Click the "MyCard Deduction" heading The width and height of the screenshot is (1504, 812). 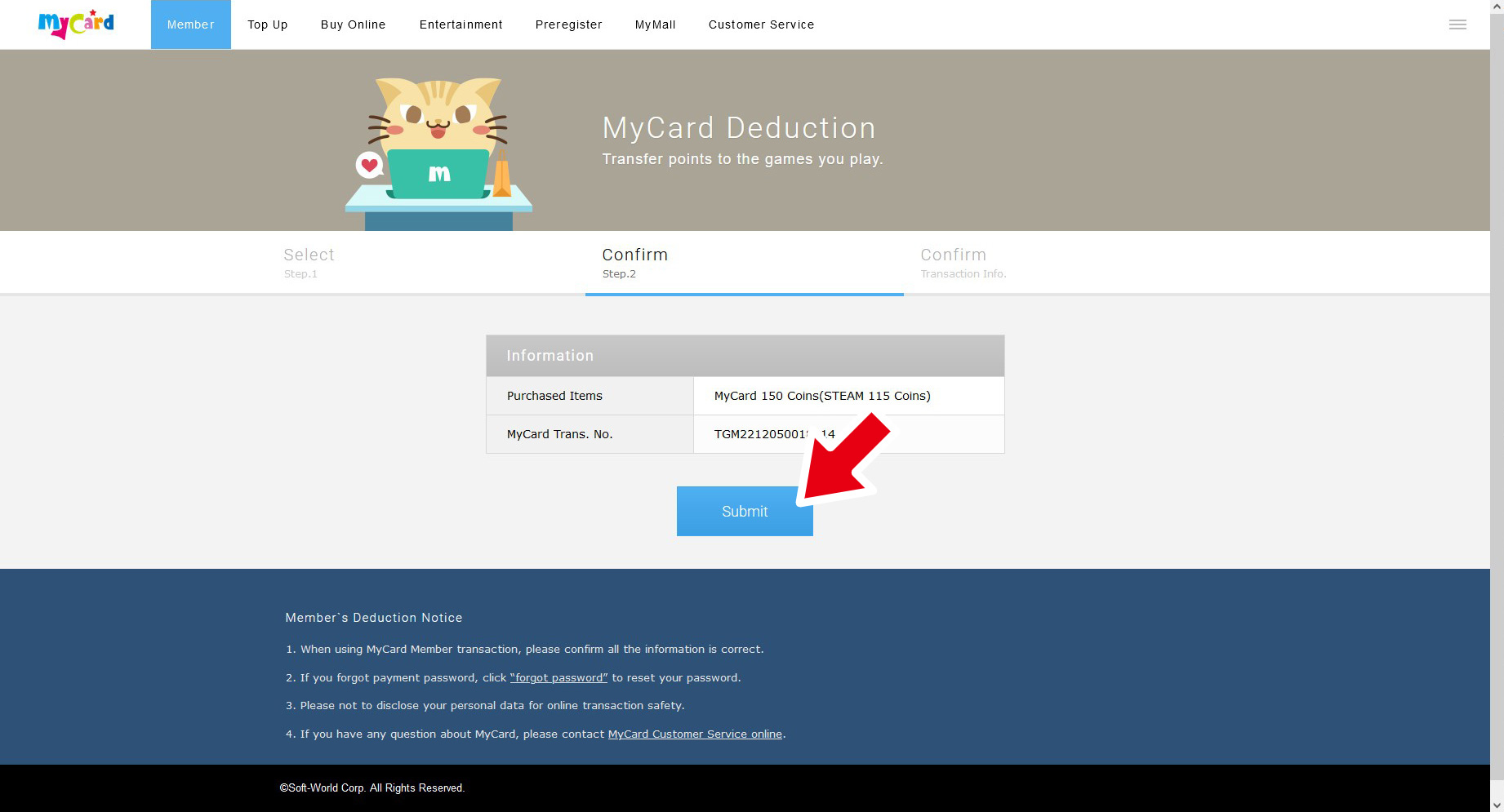coord(739,128)
